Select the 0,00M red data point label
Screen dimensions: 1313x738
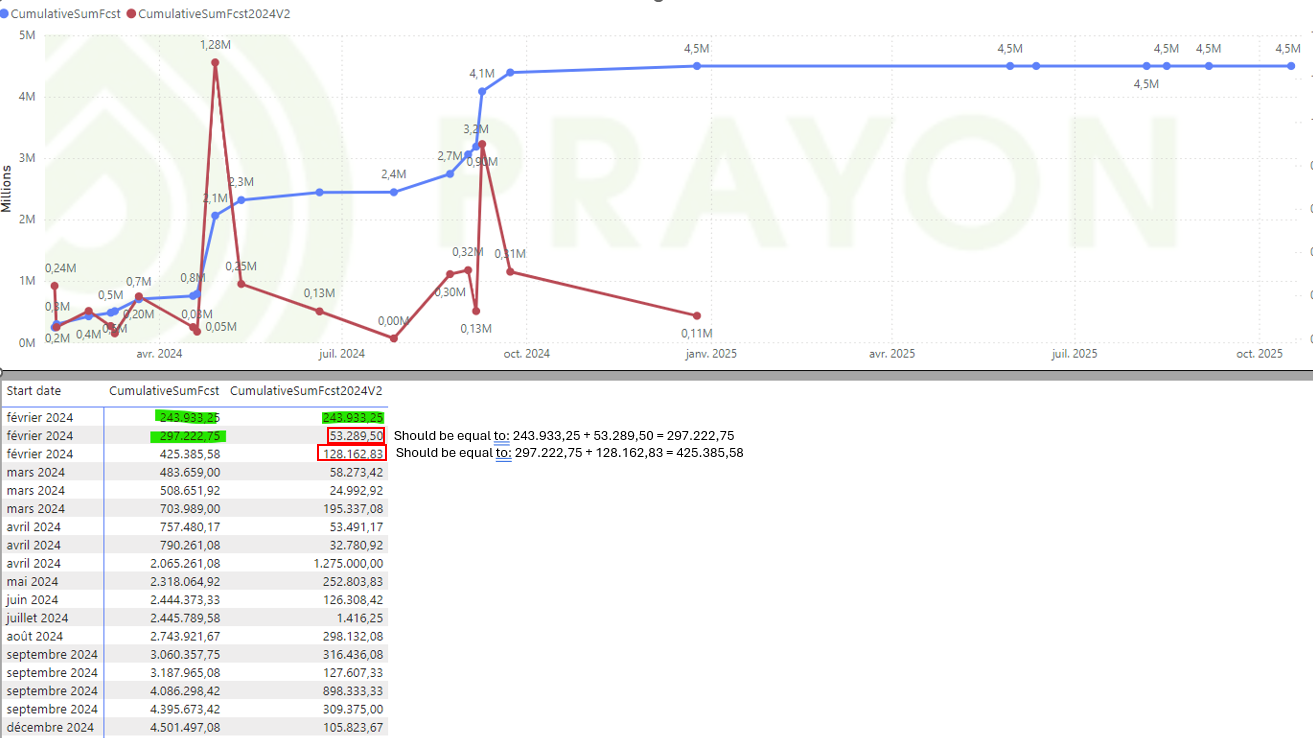click(394, 321)
